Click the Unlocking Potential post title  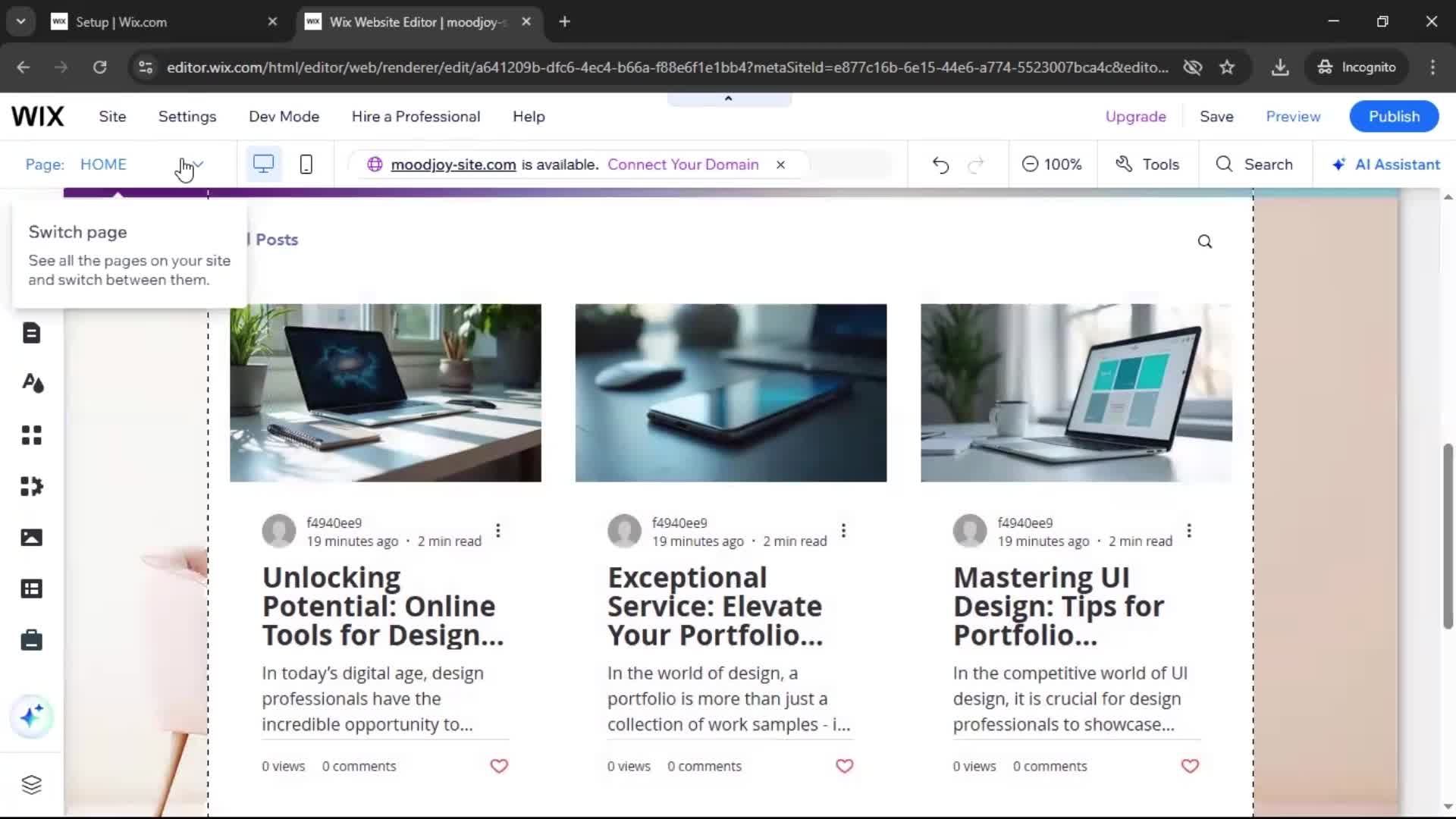(x=383, y=607)
